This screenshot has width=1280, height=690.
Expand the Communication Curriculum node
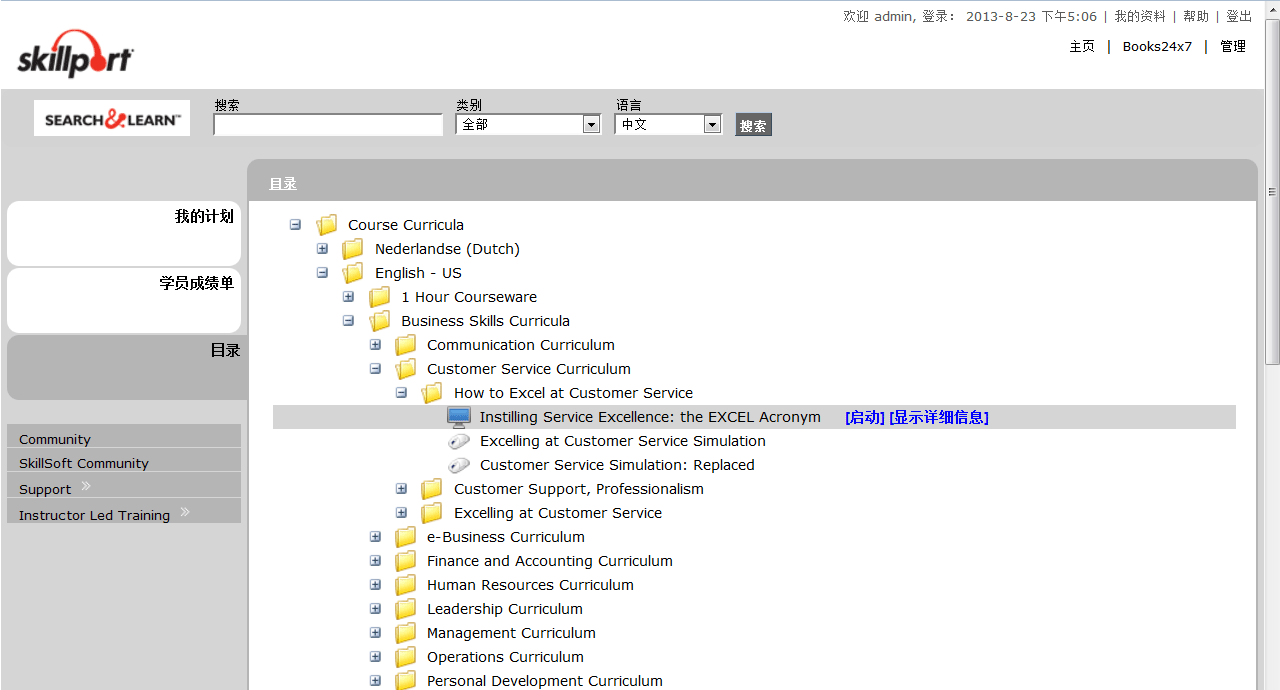(375, 345)
